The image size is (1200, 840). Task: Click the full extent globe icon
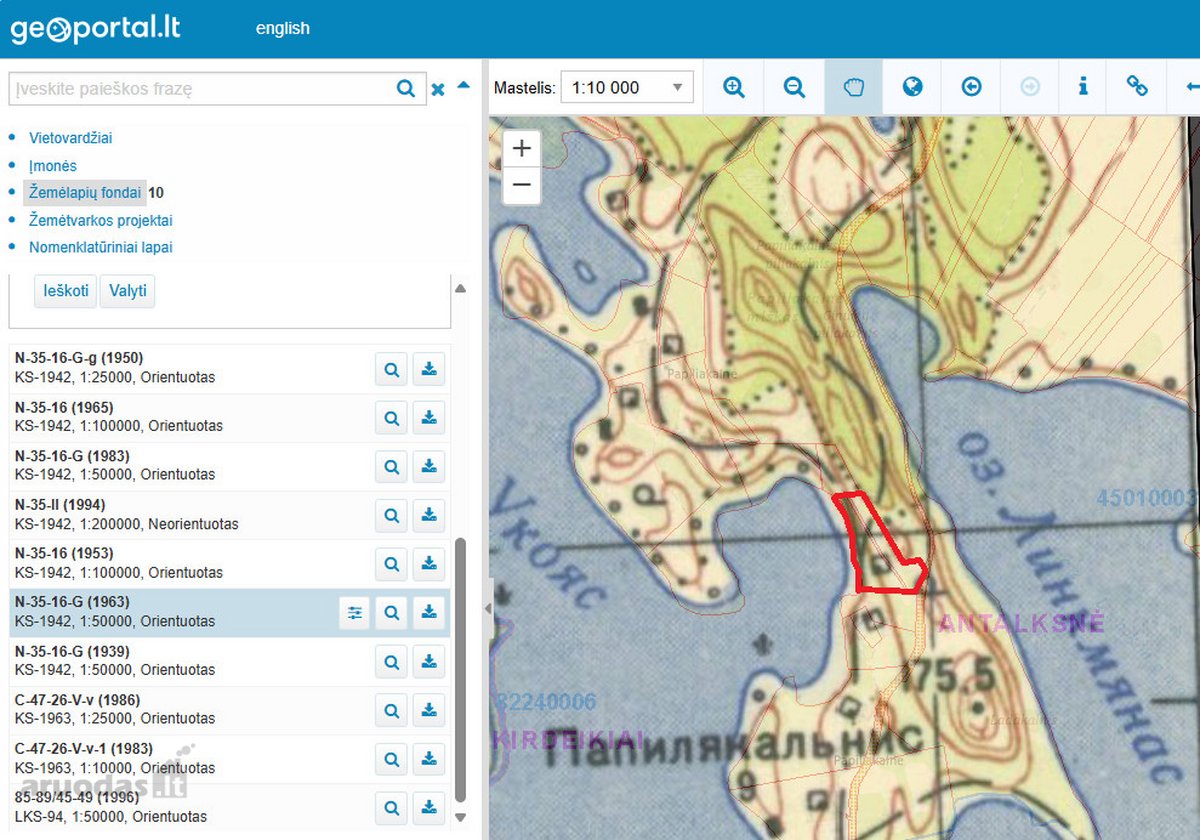pyautogui.click(x=912, y=87)
